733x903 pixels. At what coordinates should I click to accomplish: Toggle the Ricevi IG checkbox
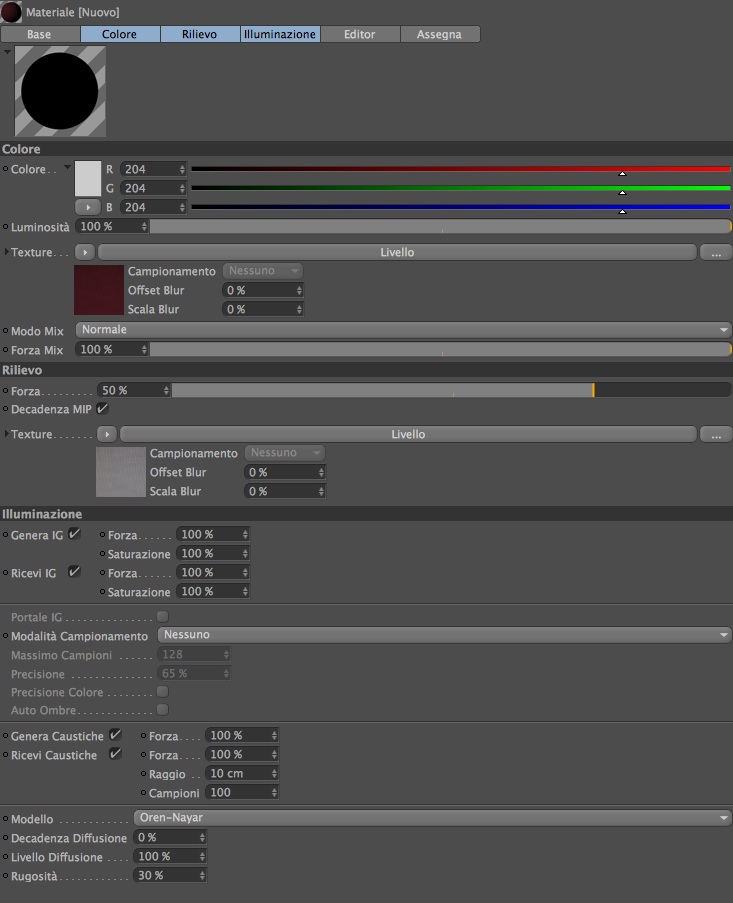click(74, 572)
